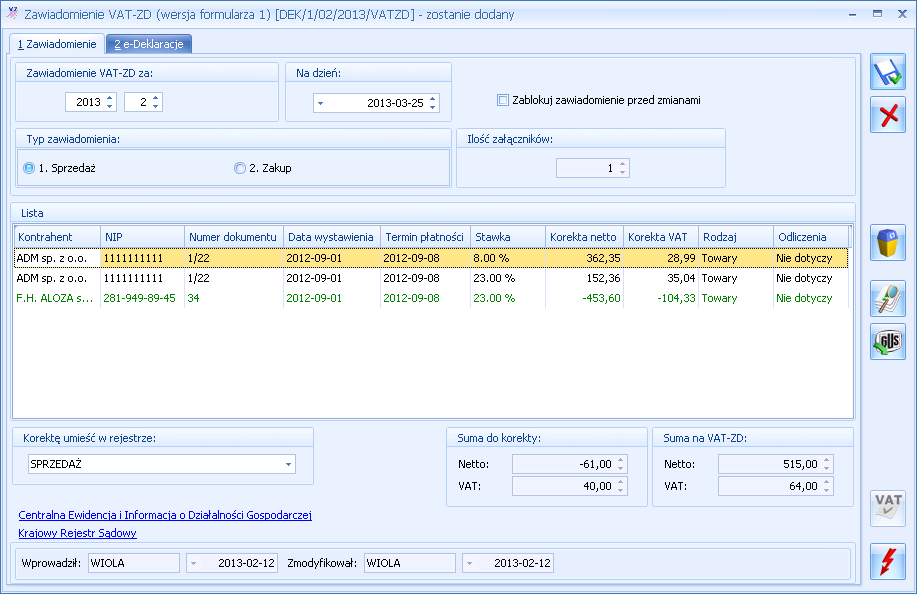Sort list by Odliczenia column header
The height and width of the screenshot is (594, 917).
(811, 237)
